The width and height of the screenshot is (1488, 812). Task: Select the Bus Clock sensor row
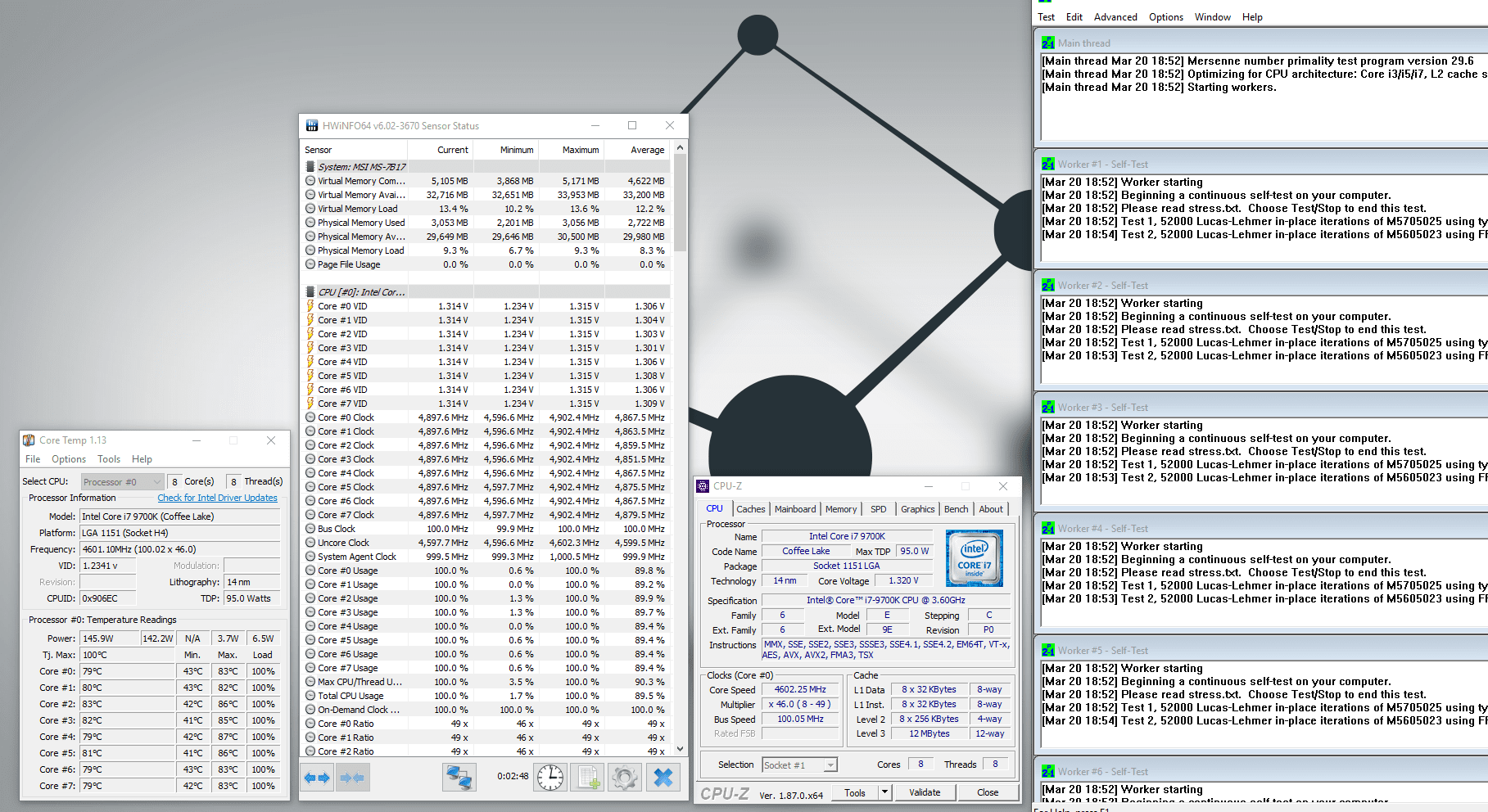pyautogui.click(x=486, y=529)
